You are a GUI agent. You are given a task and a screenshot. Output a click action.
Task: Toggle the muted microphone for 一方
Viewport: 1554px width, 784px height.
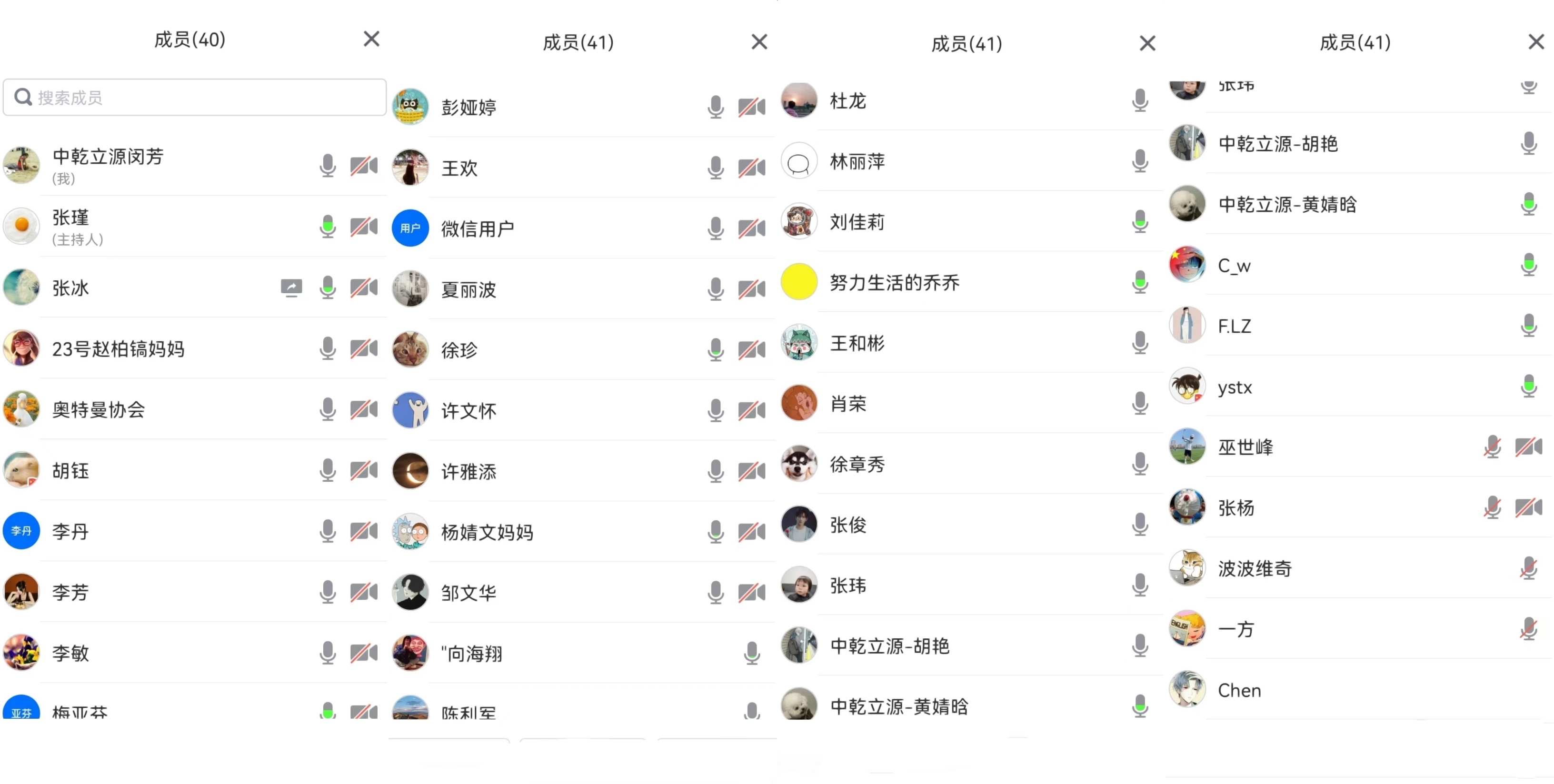click(x=1528, y=629)
